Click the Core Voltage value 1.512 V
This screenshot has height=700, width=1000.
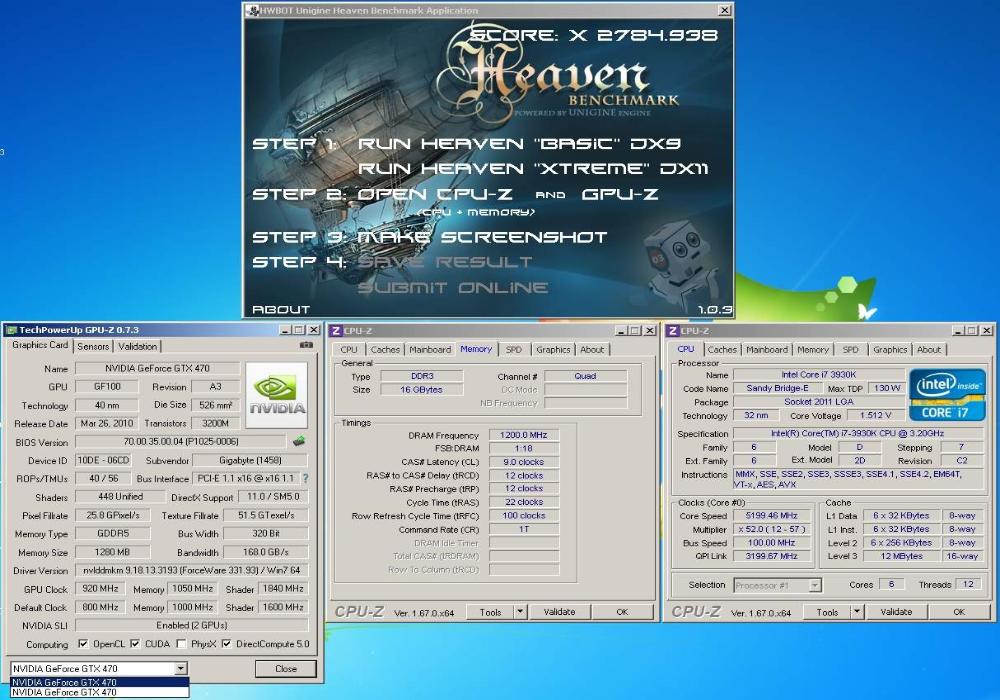pos(875,415)
